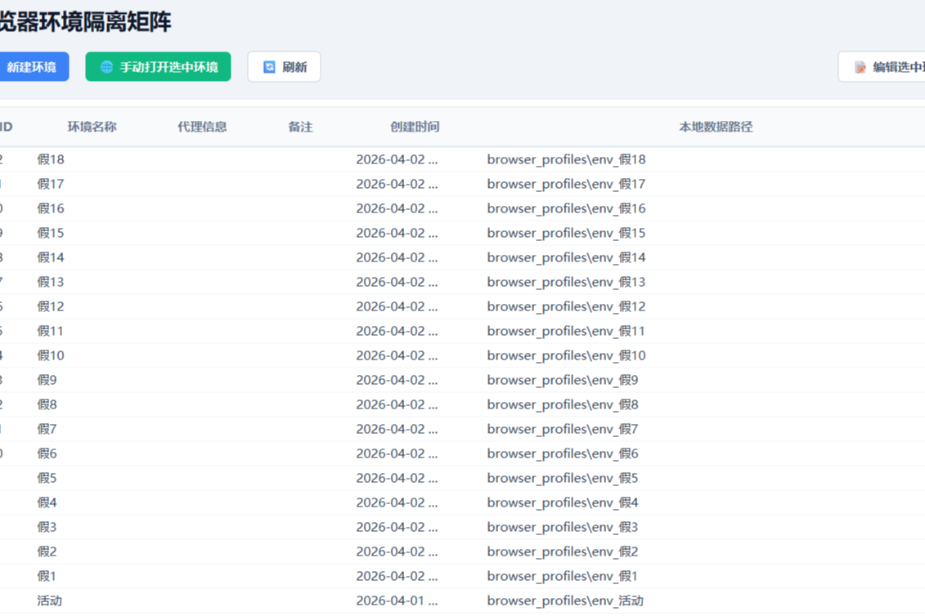Select the environment named 假3
925x616 pixels.
(x=47, y=527)
